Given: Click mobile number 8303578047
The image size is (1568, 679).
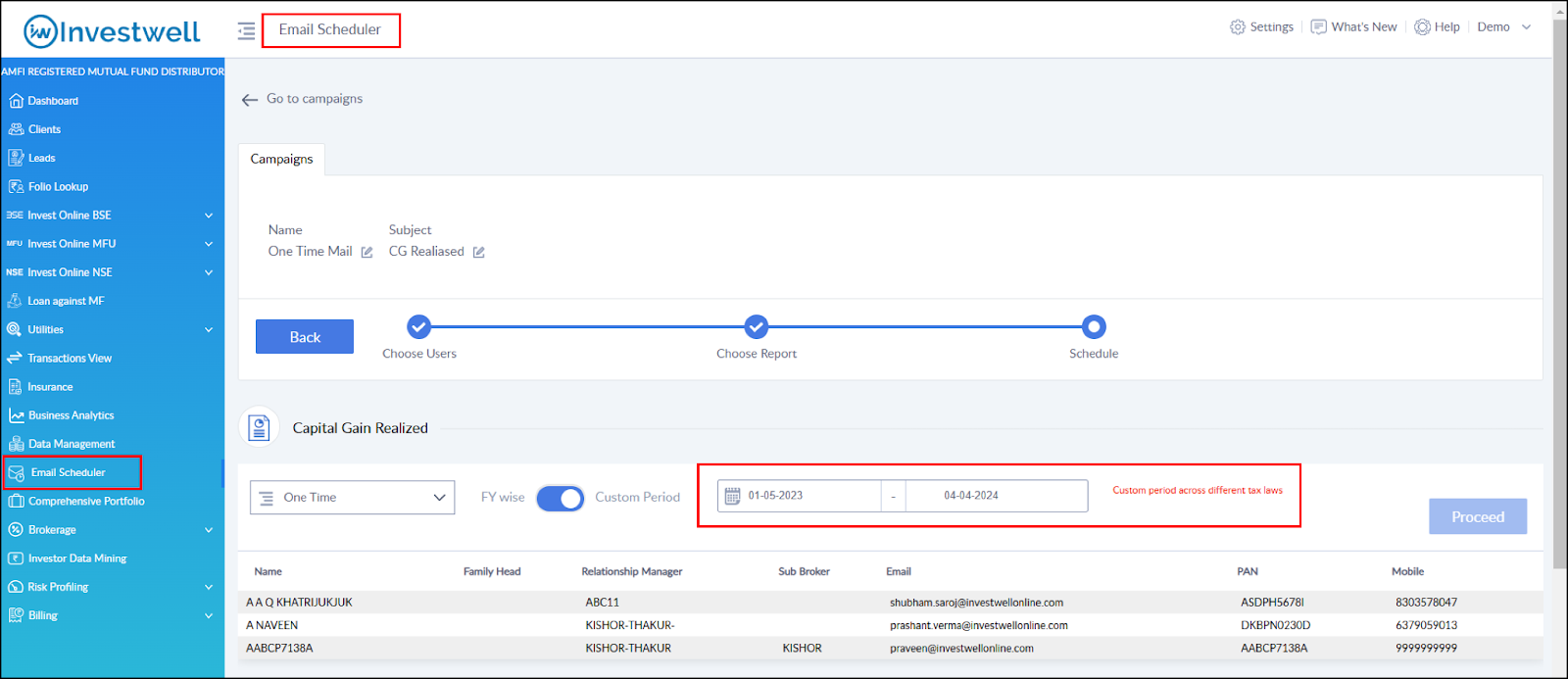Looking at the screenshot, I should (x=1426, y=603).
